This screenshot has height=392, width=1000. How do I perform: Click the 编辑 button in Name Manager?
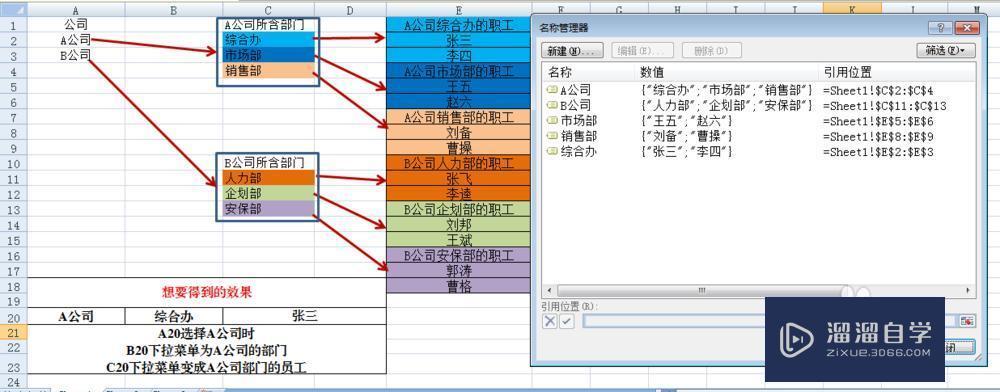642,51
